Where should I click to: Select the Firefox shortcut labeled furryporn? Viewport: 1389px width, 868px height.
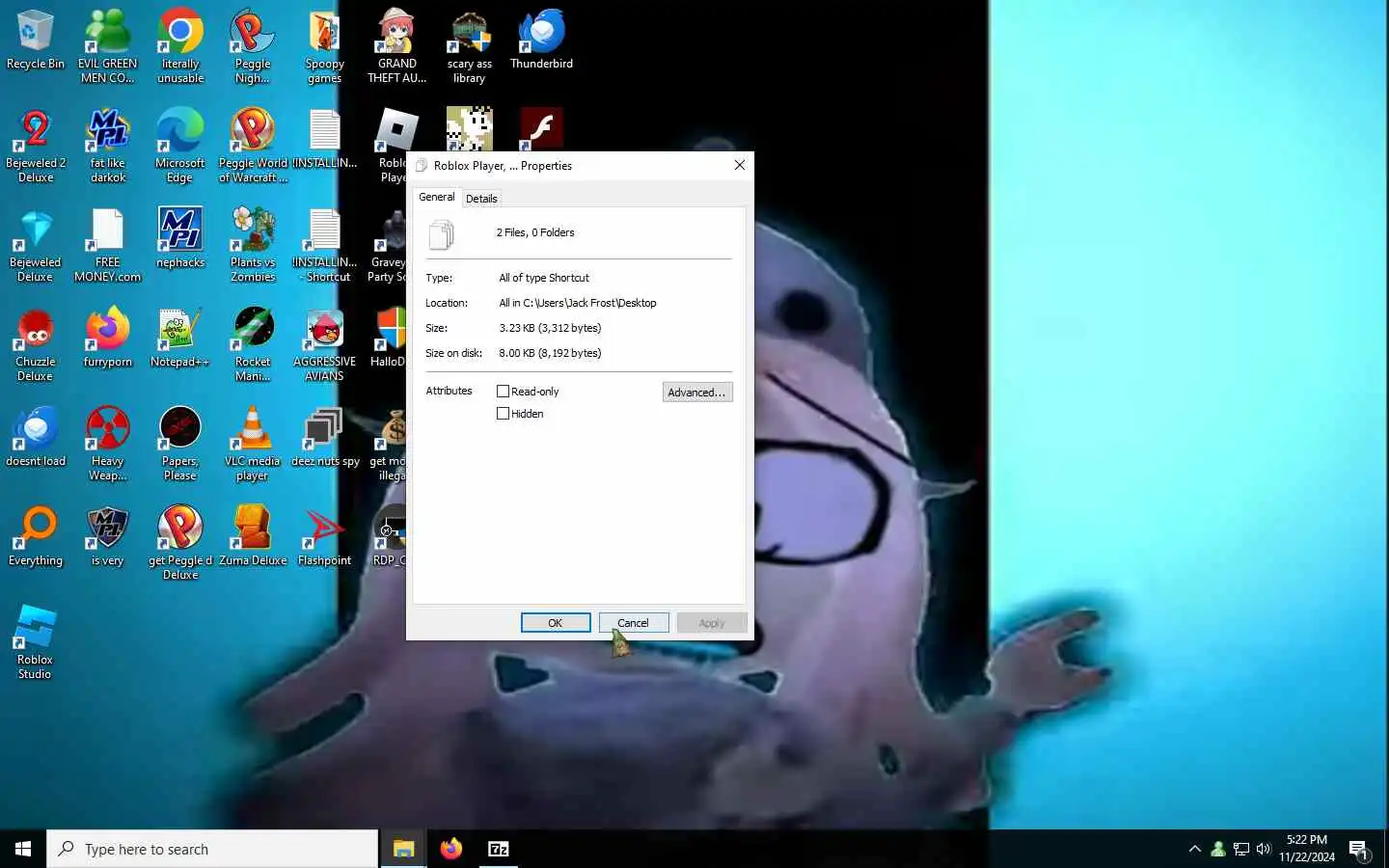(x=108, y=338)
